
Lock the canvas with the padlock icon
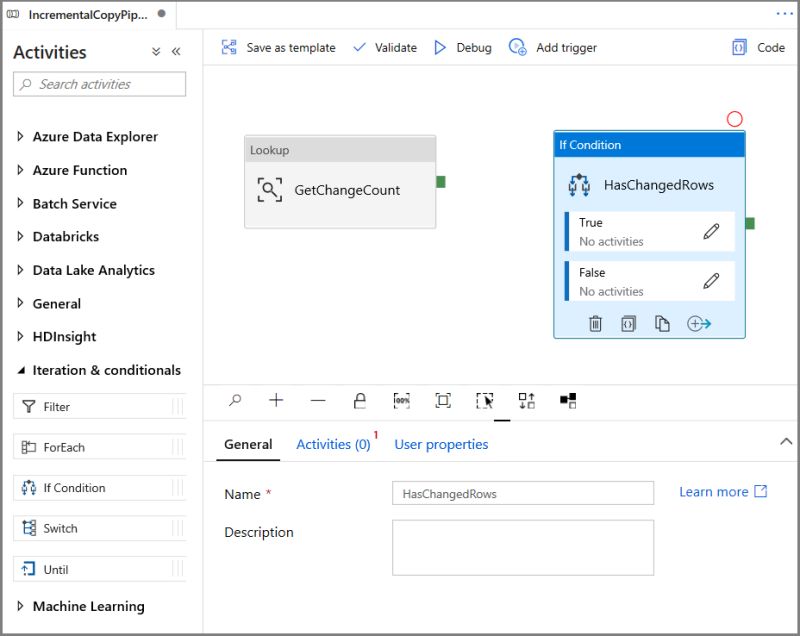(360, 400)
